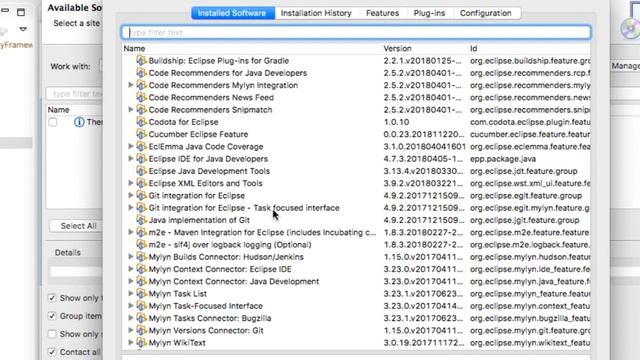Click id 'org.eclipse.jdt.feature.group'

point(524,171)
